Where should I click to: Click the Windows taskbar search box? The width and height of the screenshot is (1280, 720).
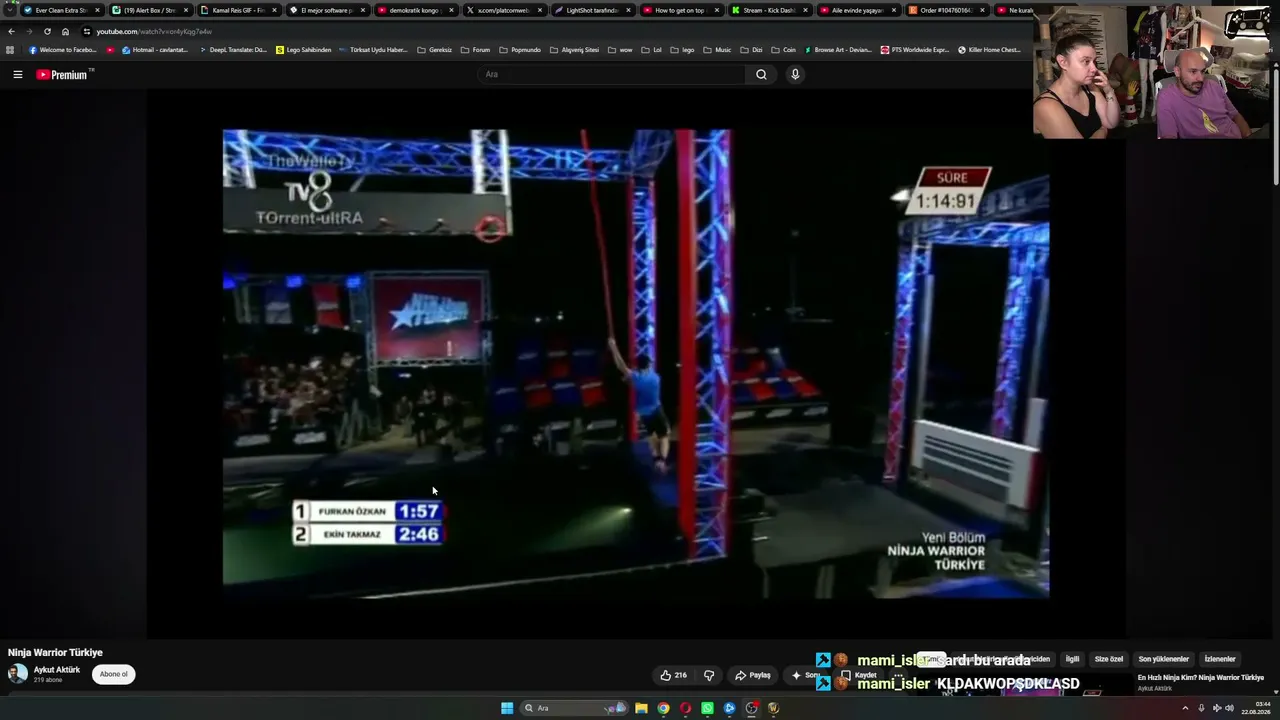573,708
